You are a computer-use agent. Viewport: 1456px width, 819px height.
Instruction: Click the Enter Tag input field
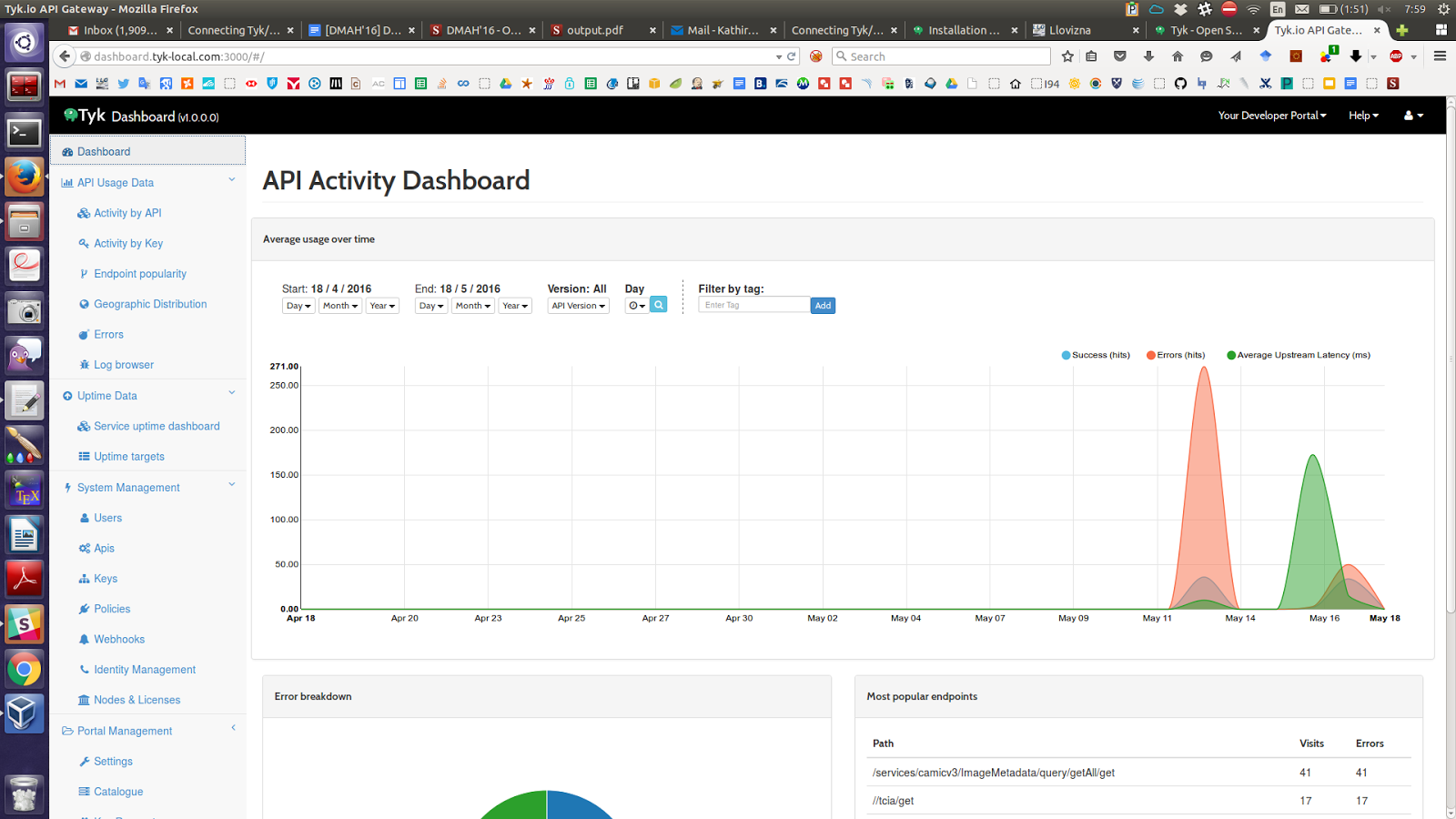(754, 306)
